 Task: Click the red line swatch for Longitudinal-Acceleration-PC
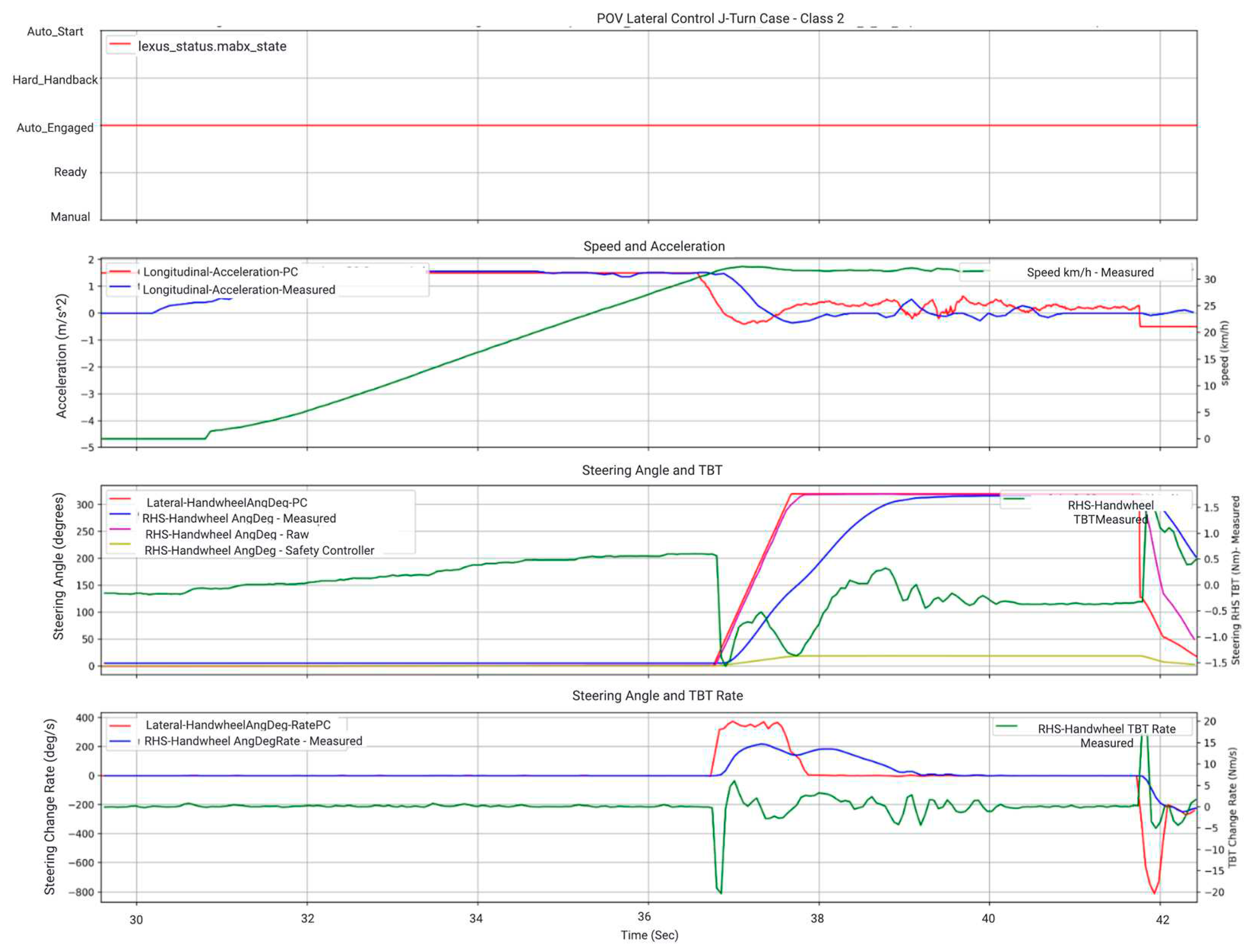120,272
